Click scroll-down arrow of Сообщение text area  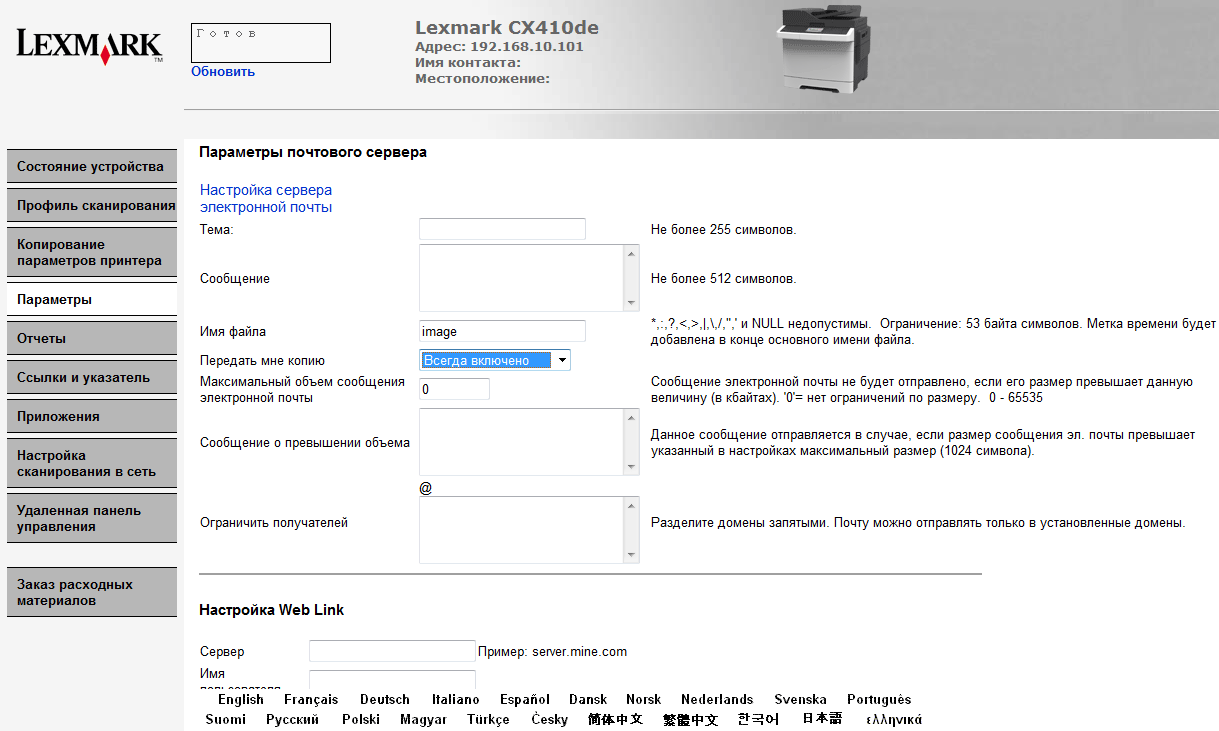coord(631,303)
